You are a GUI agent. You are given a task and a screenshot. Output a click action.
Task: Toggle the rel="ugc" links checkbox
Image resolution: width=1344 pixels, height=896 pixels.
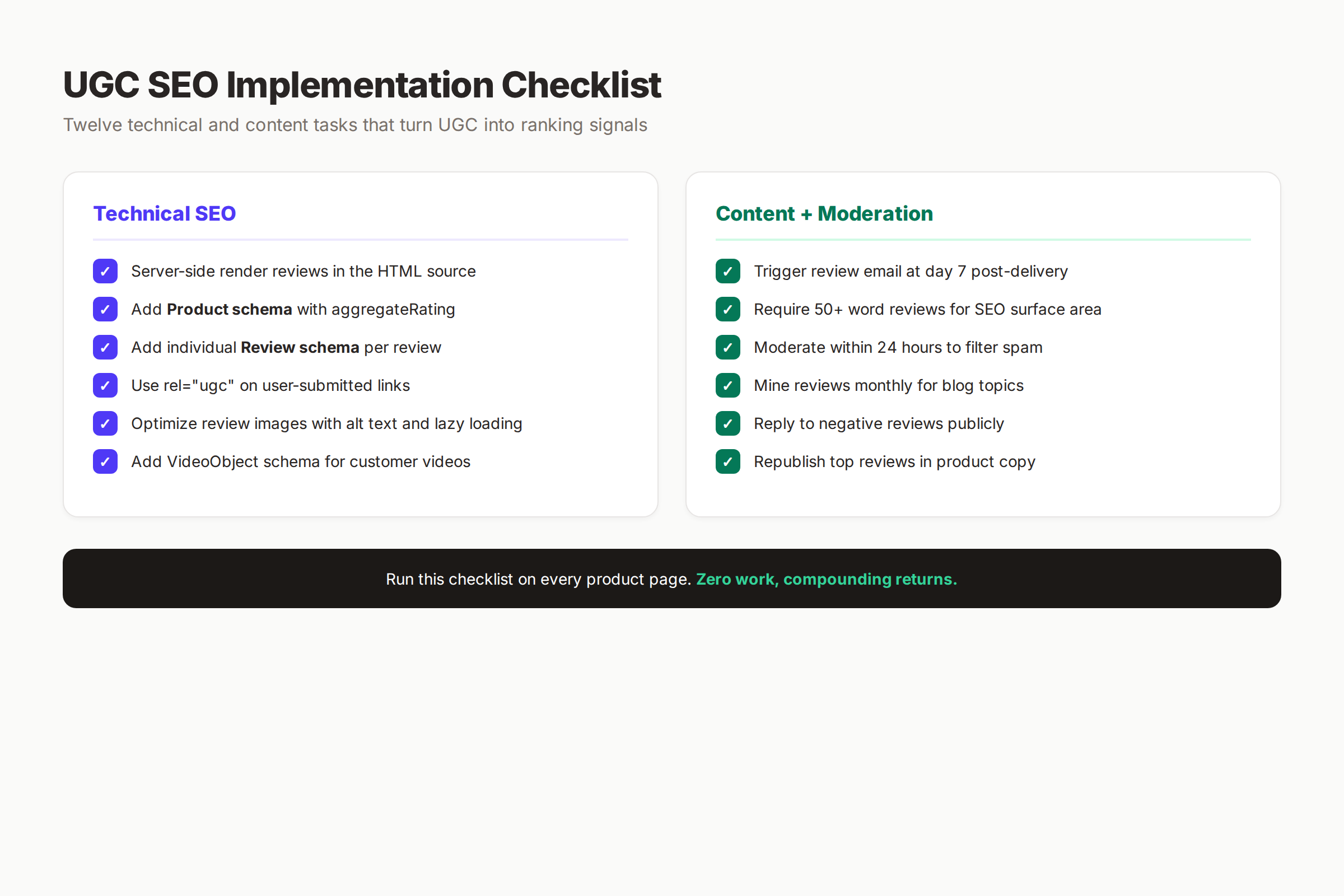tap(105, 386)
